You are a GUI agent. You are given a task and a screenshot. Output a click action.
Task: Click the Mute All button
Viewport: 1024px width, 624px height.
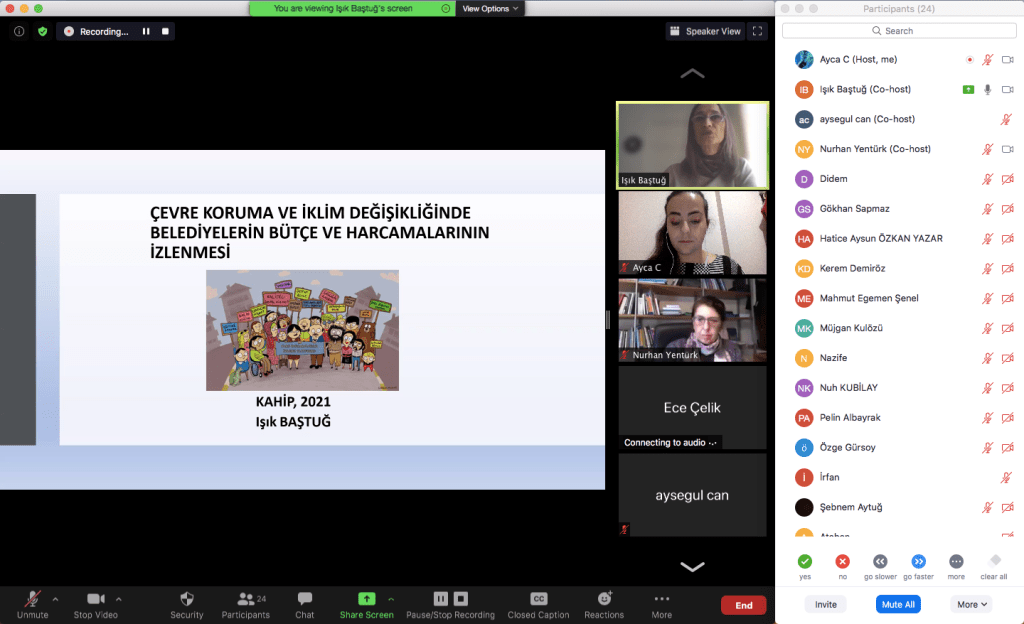(897, 604)
